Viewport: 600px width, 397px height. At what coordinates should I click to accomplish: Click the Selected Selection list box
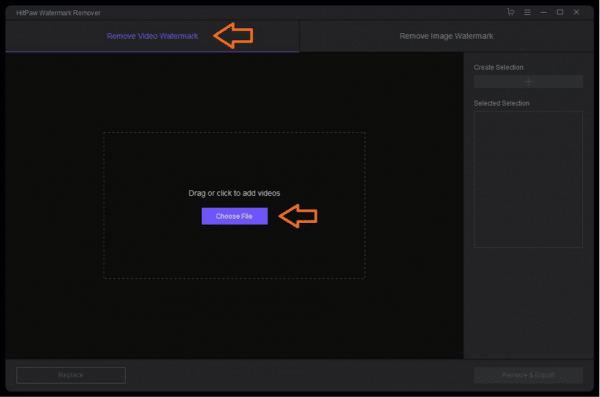coord(528,179)
